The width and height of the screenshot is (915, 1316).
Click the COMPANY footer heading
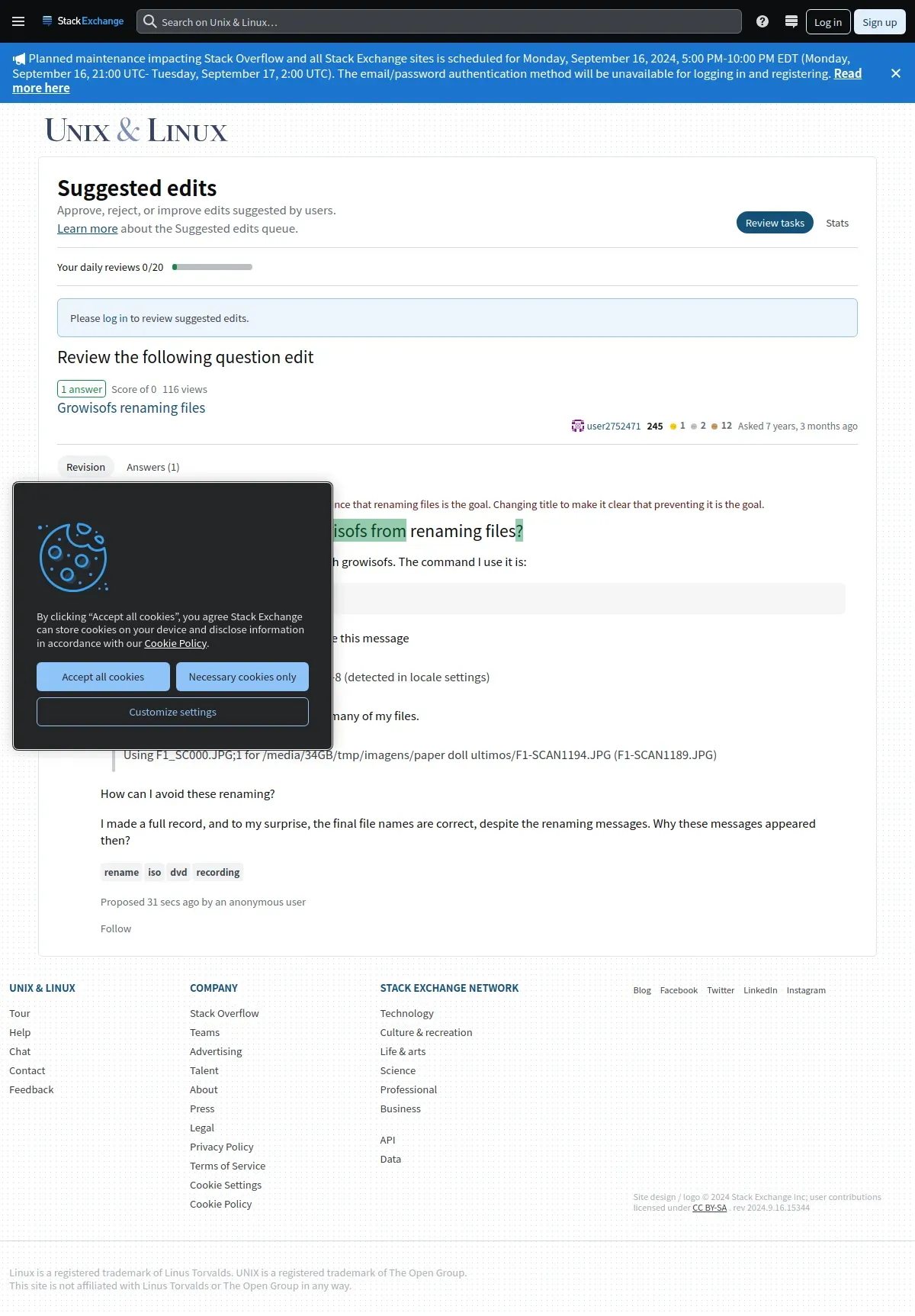tap(213, 988)
